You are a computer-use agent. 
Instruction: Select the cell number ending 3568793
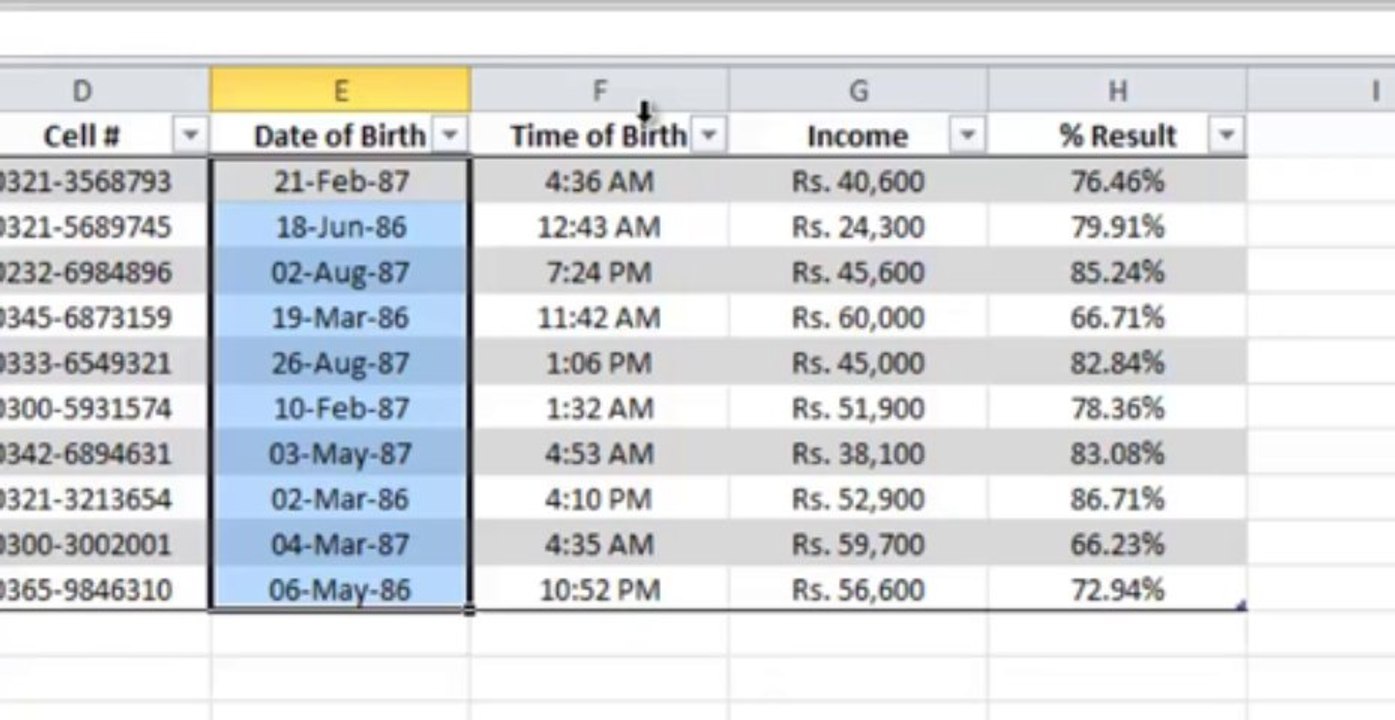pyautogui.click(x=104, y=182)
